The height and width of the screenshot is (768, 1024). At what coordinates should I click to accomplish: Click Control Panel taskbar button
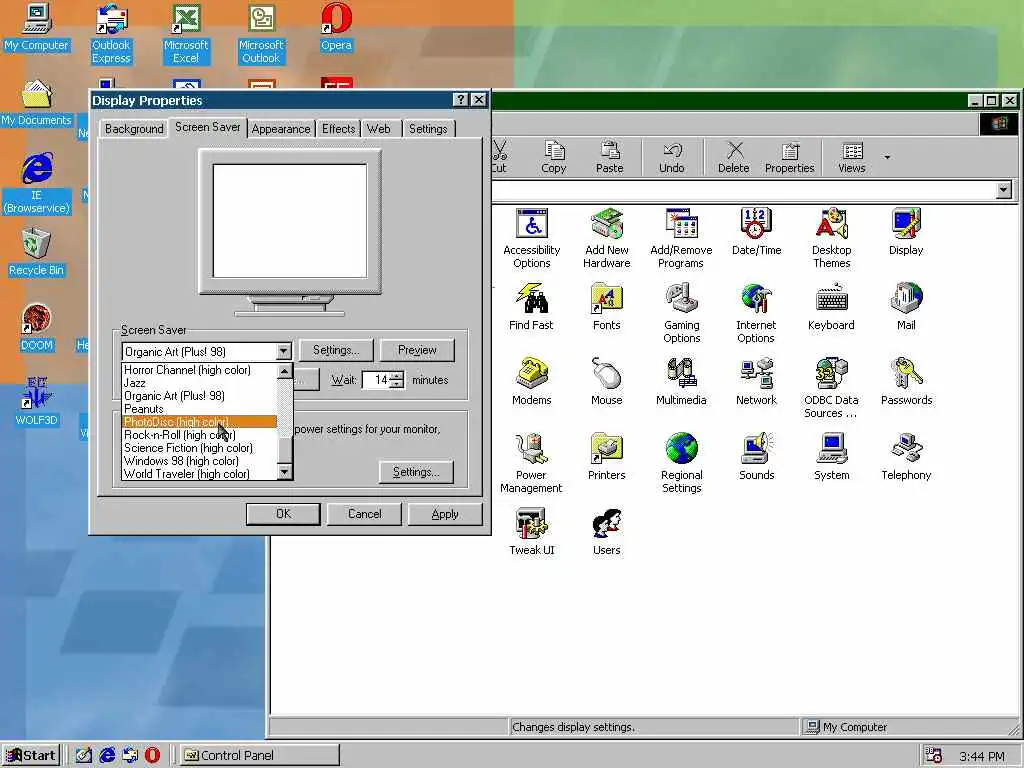[259, 755]
